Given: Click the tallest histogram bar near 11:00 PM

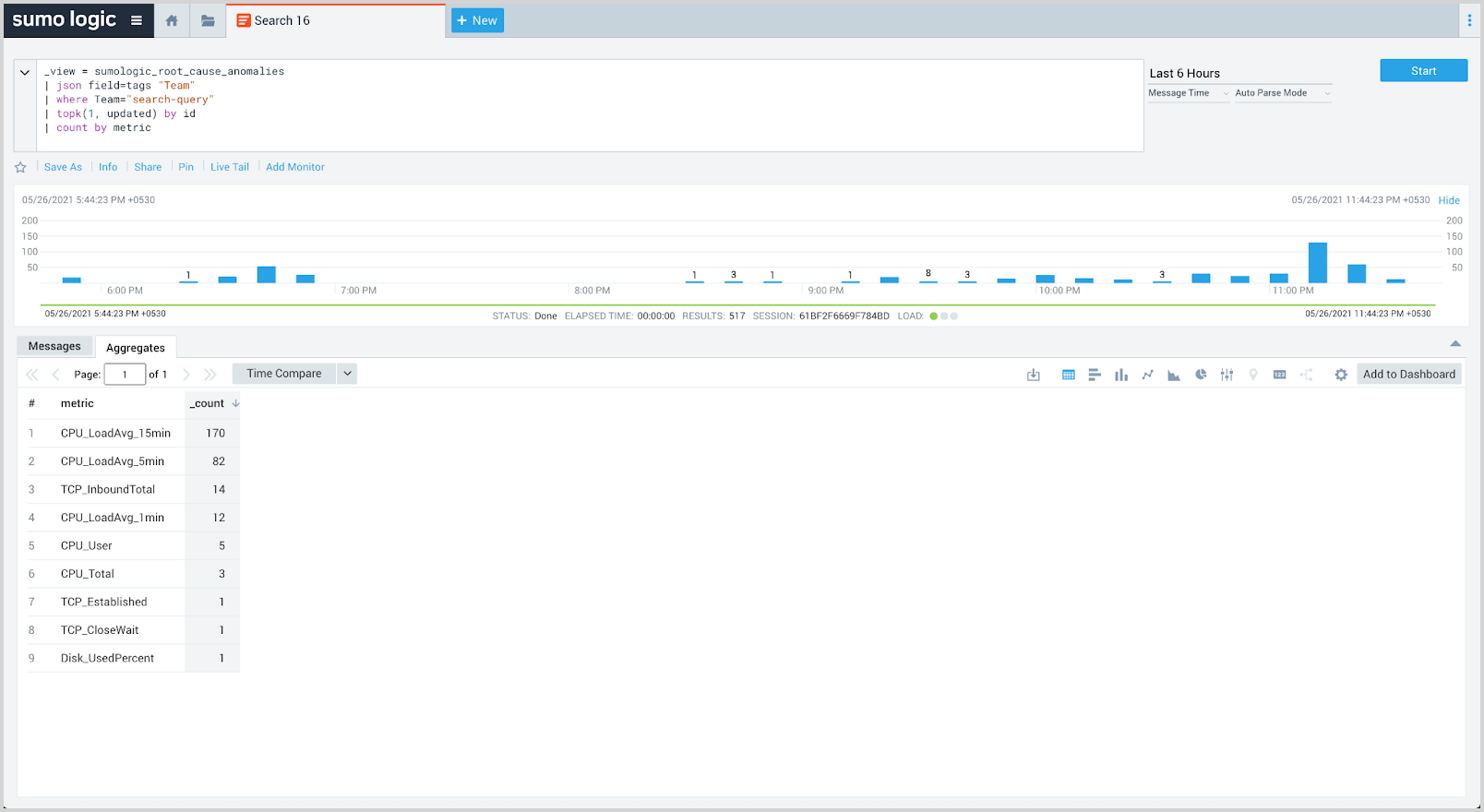Looking at the screenshot, I should tap(1317, 263).
